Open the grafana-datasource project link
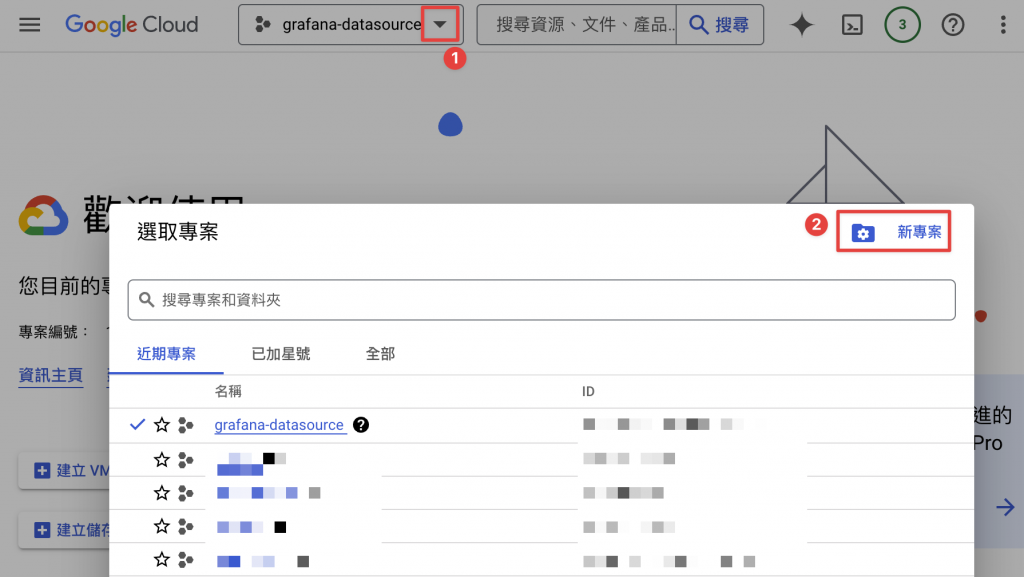Image resolution: width=1024 pixels, height=577 pixels. click(279, 425)
